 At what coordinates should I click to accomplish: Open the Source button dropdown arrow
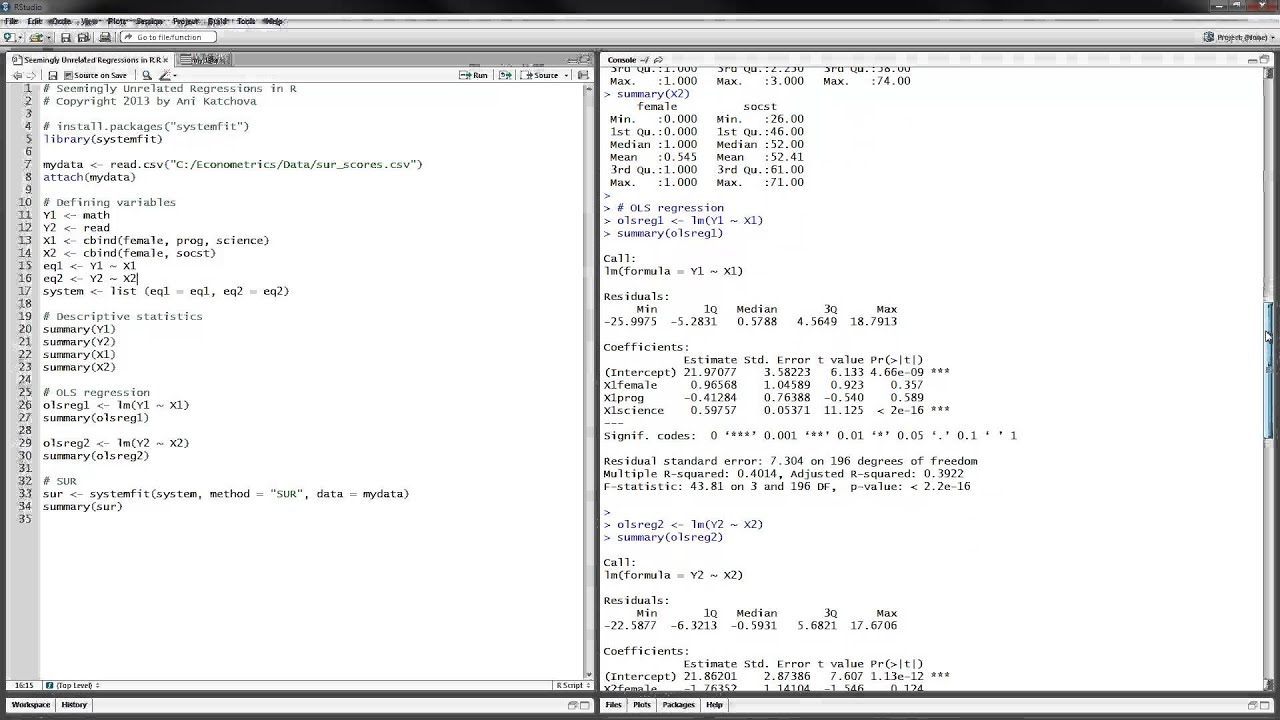(x=566, y=76)
